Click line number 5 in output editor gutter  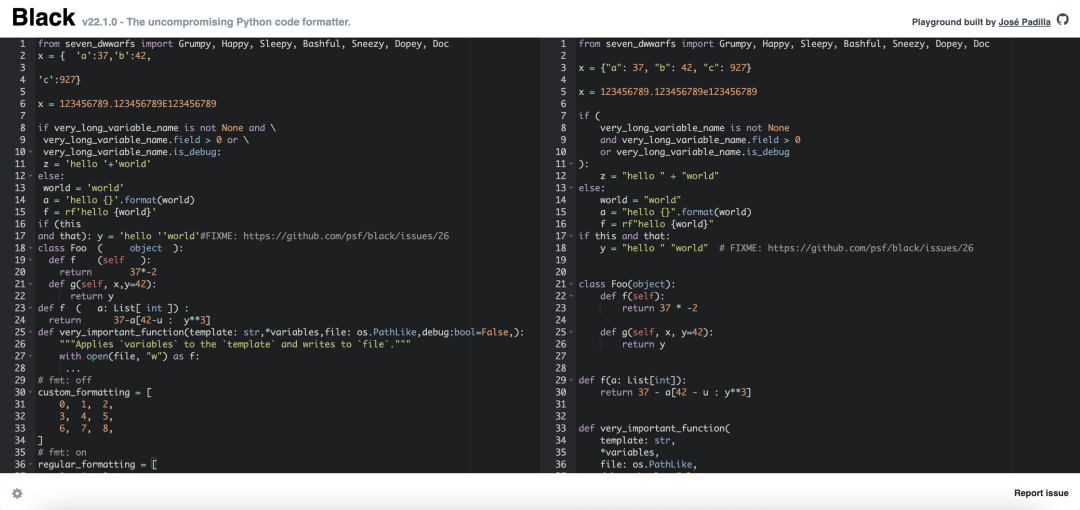tap(563, 92)
